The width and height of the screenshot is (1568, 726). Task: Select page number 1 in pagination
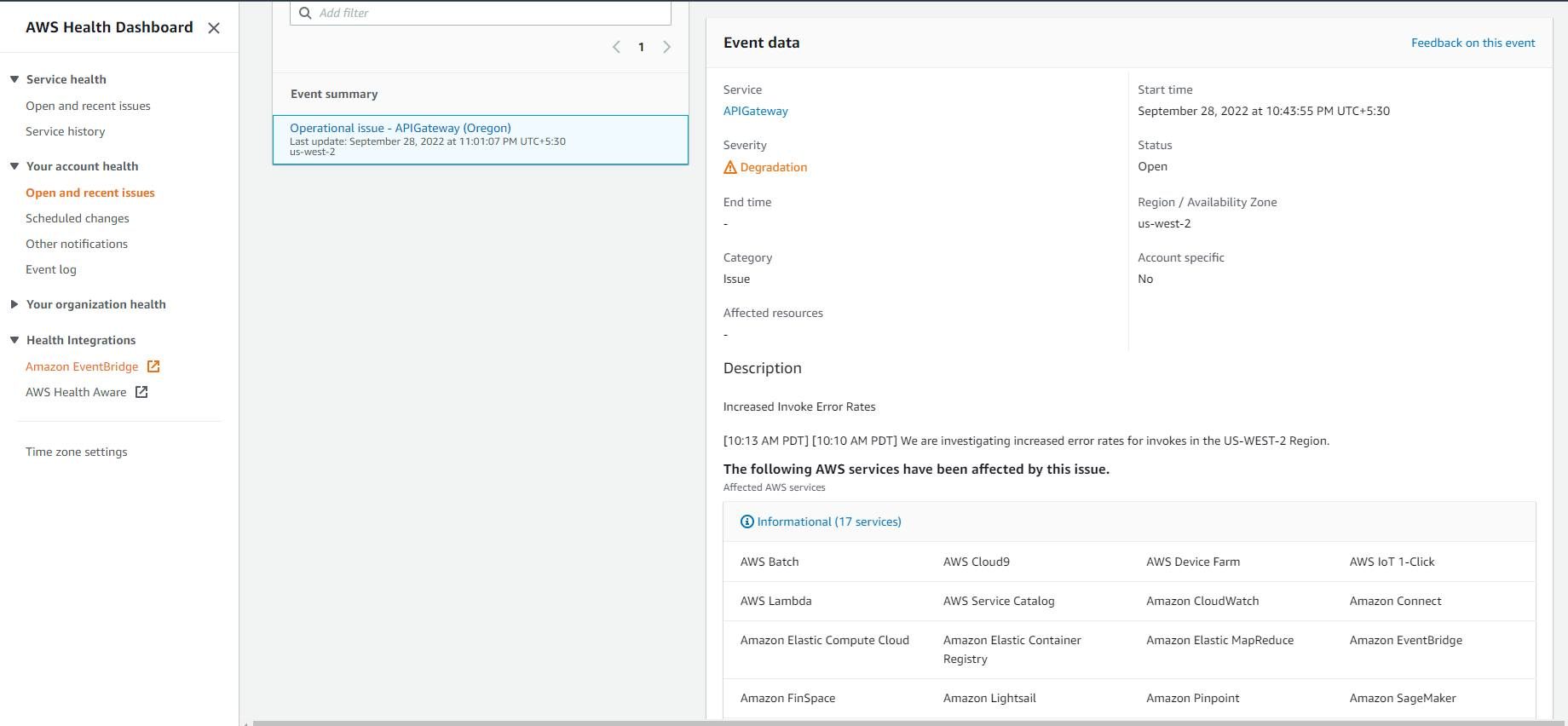click(x=641, y=47)
